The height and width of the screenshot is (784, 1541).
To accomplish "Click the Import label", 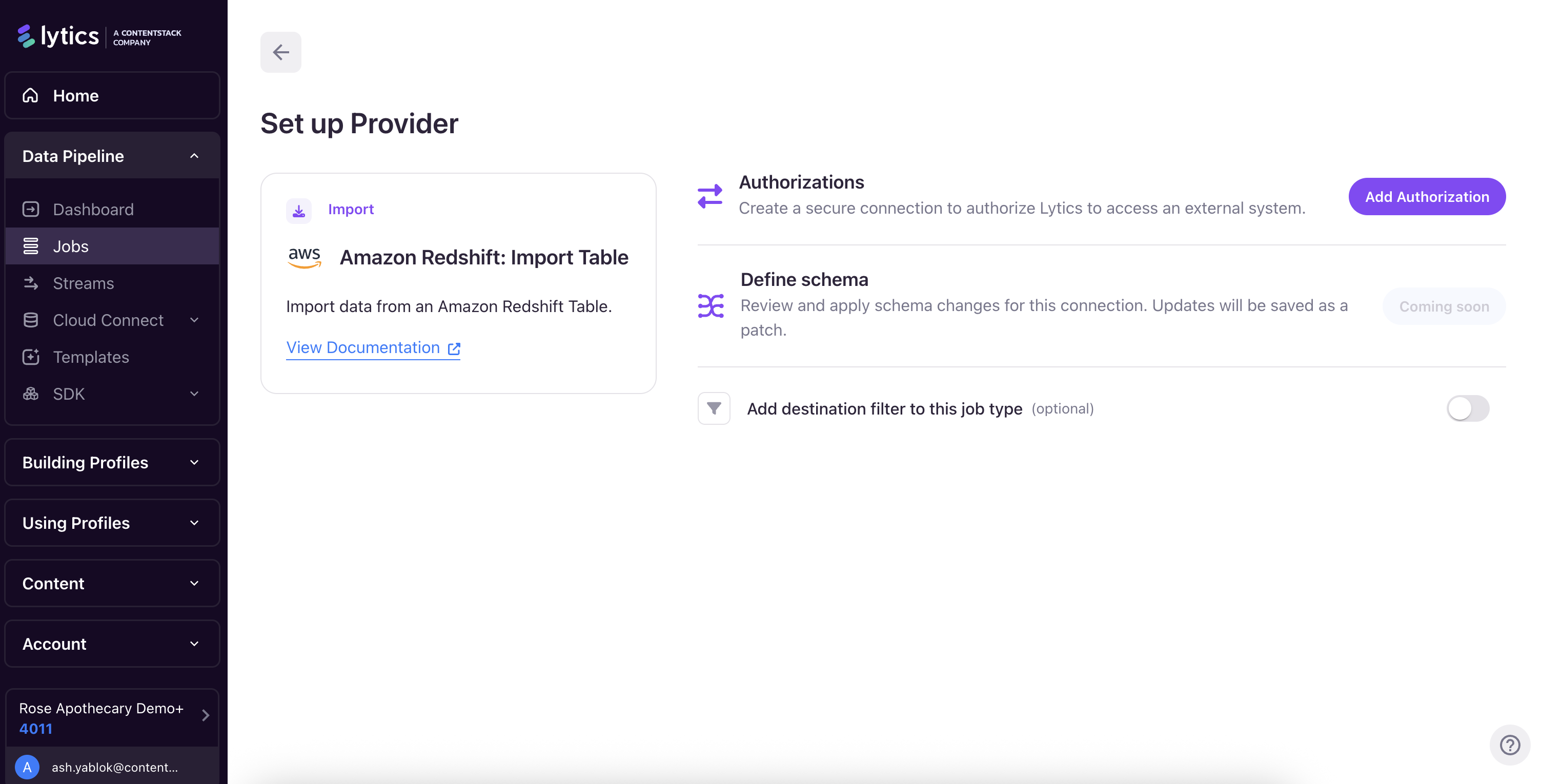I will (351, 209).
